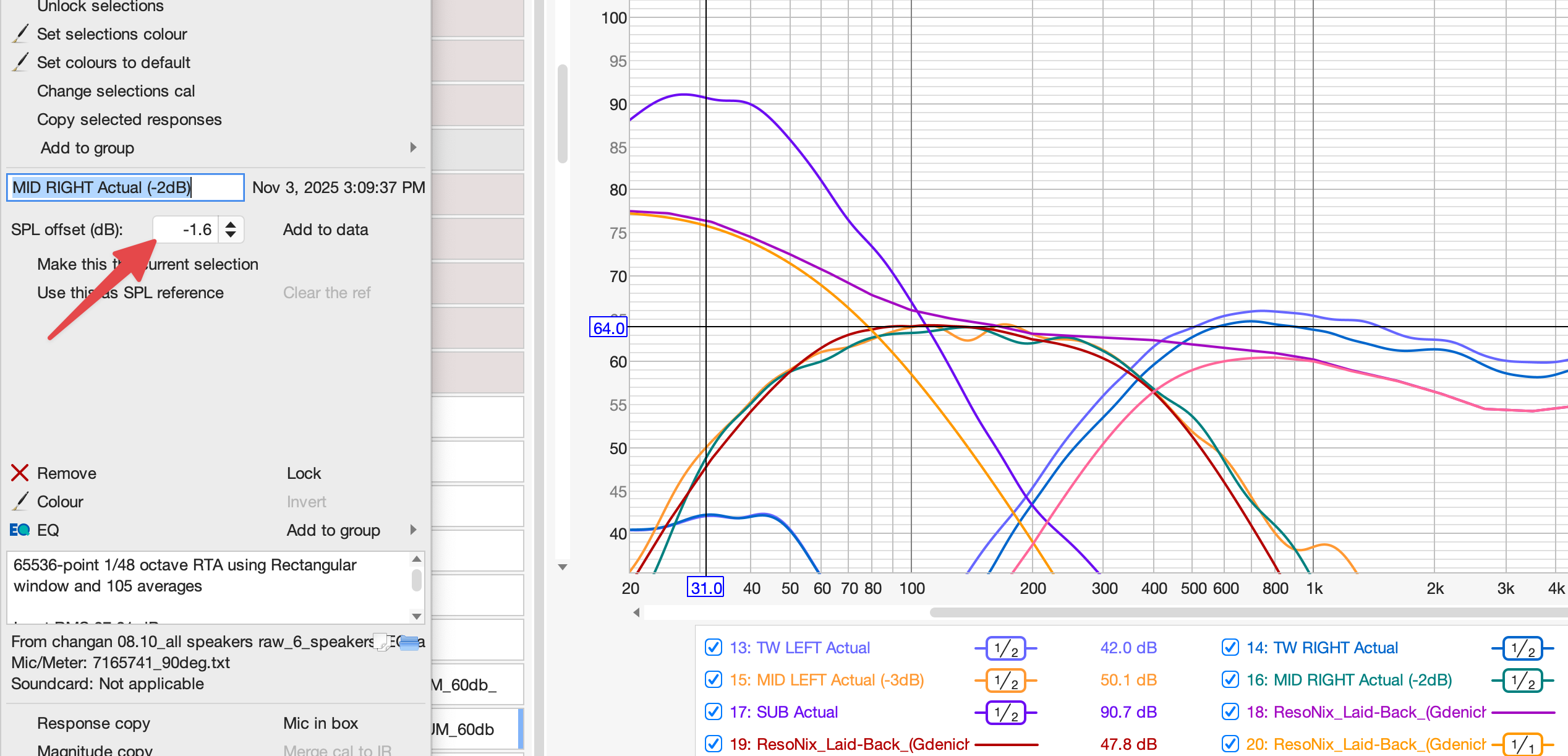Click Add to data button
The image size is (1568, 756).
[x=325, y=230]
